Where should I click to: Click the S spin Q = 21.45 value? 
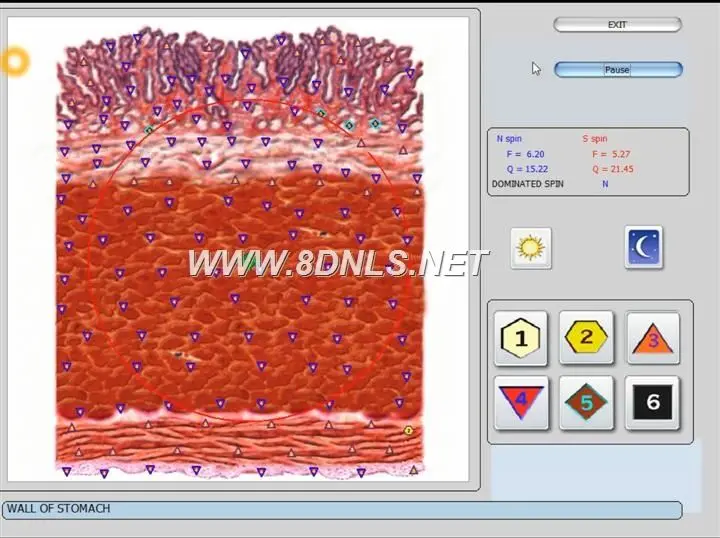(x=613, y=169)
